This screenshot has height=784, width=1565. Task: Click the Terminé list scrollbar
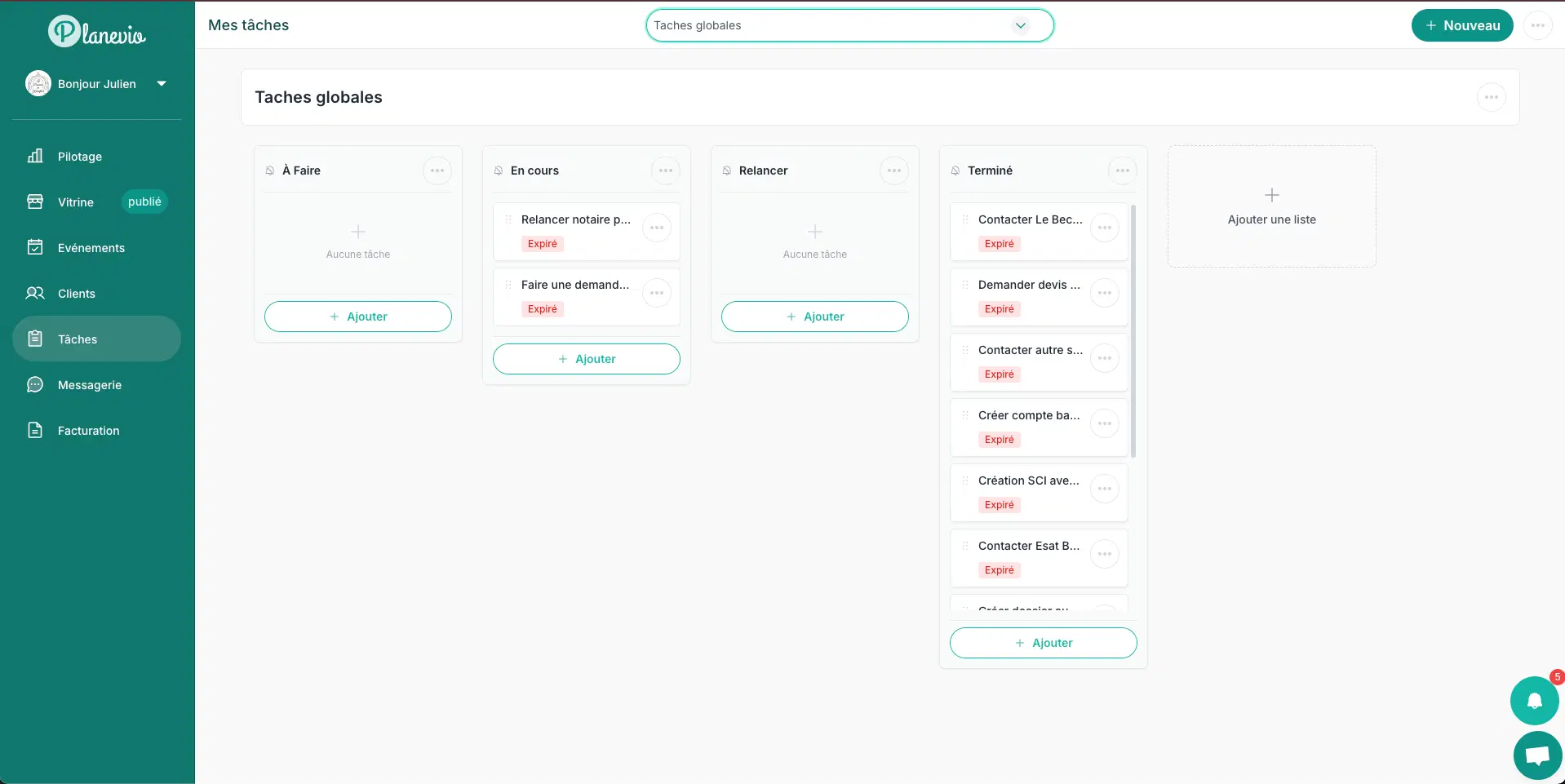click(x=1133, y=330)
